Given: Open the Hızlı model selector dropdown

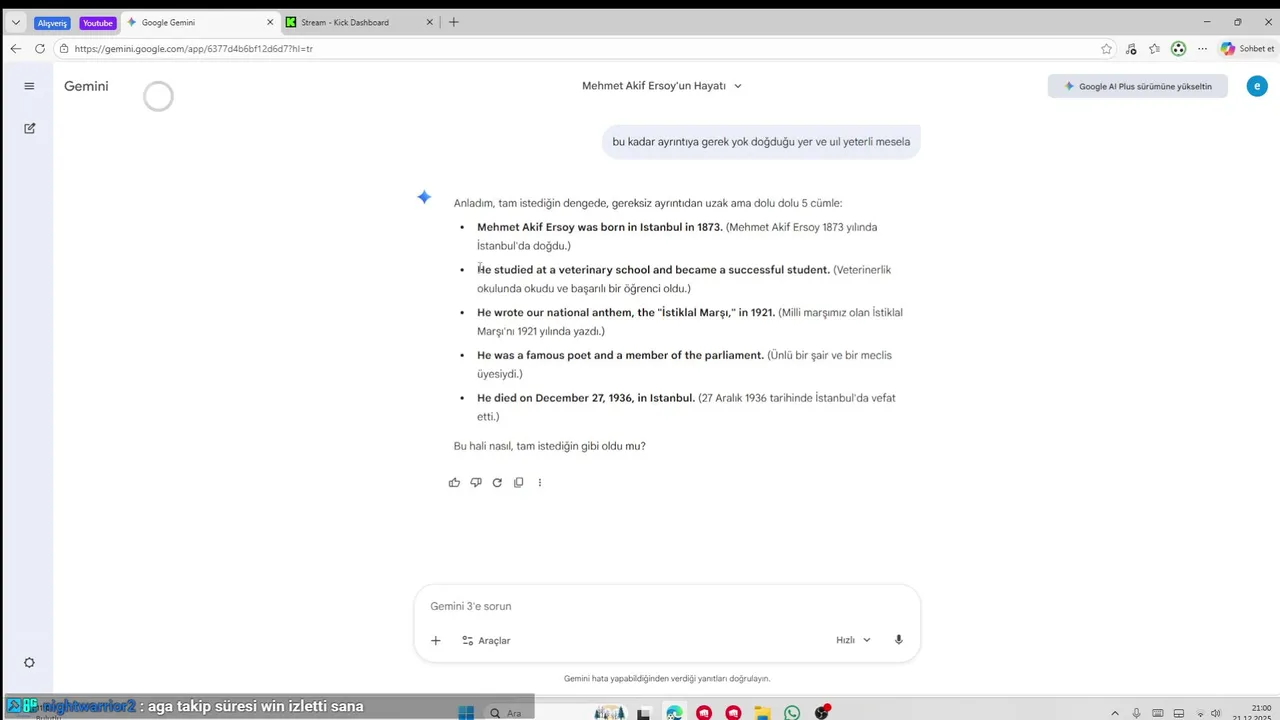Looking at the screenshot, I should 853,640.
